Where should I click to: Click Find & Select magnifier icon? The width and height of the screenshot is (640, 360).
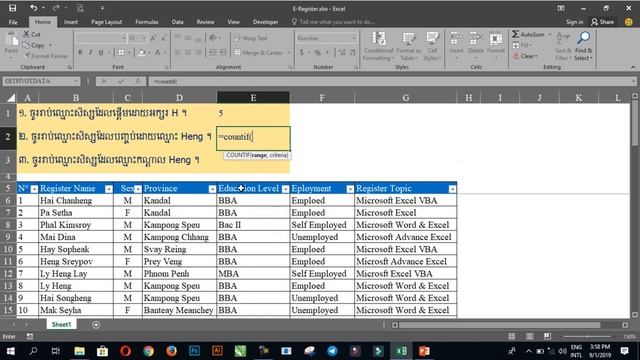[x=583, y=38]
